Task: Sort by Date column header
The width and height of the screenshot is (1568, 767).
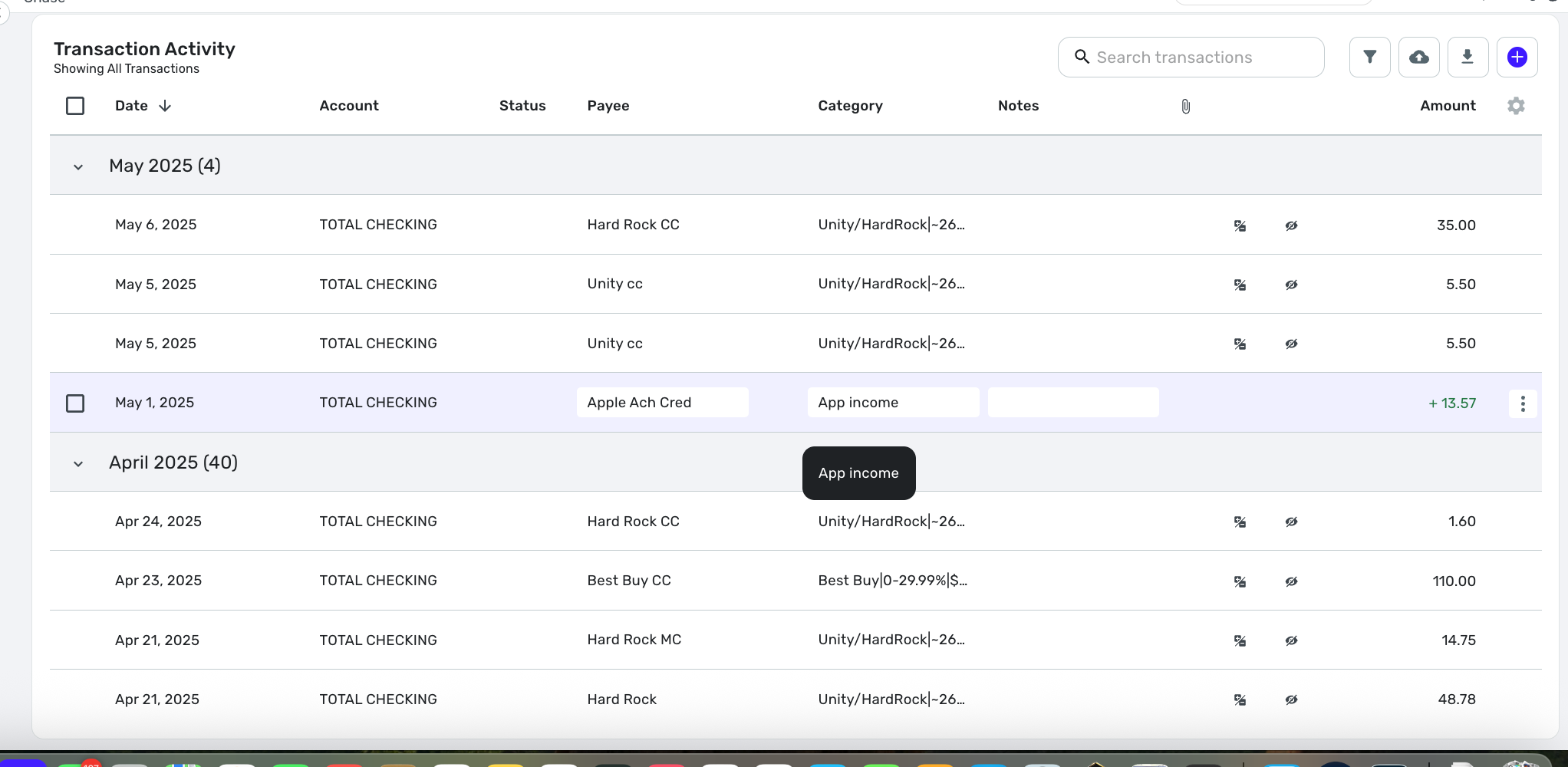Action: point(131,106)
